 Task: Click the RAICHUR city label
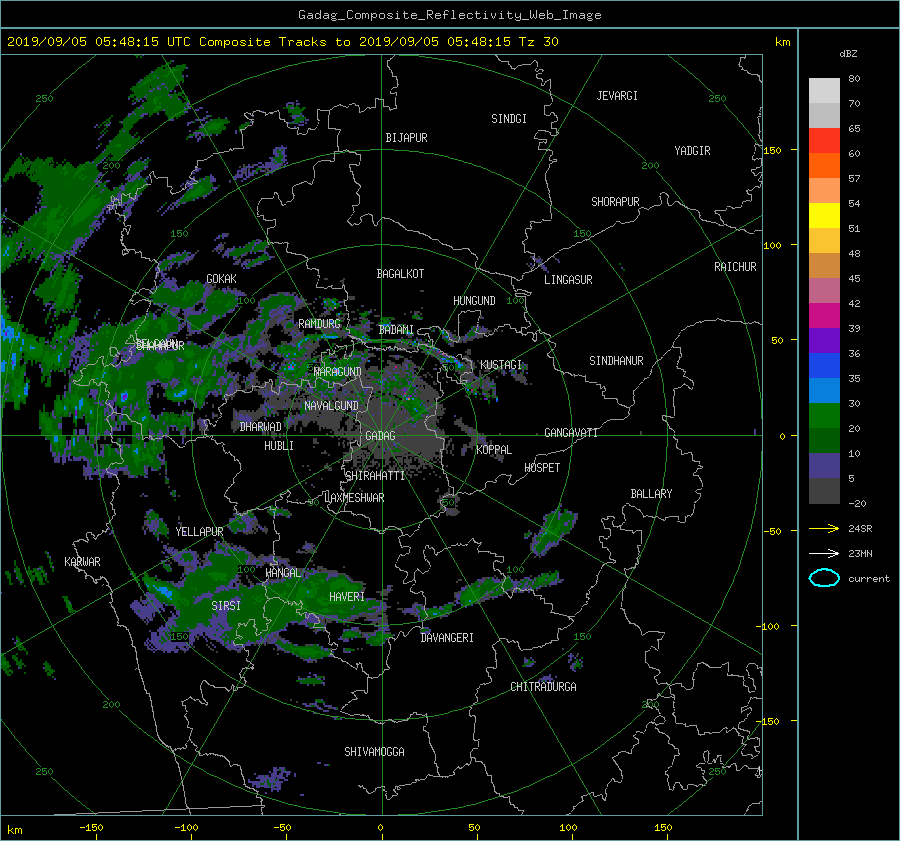click(x=735, y=267)
